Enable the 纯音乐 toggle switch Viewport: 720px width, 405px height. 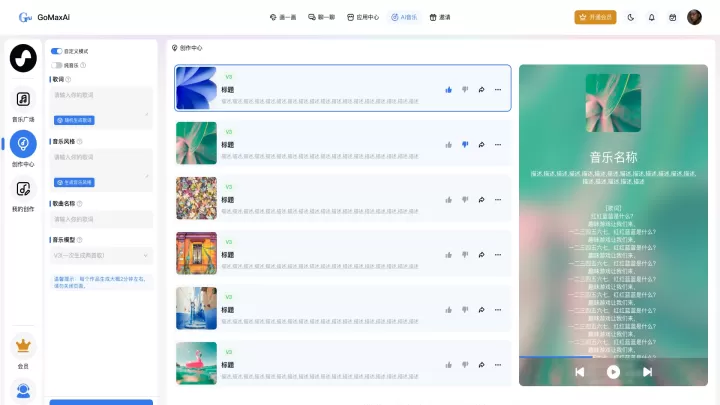56,65
